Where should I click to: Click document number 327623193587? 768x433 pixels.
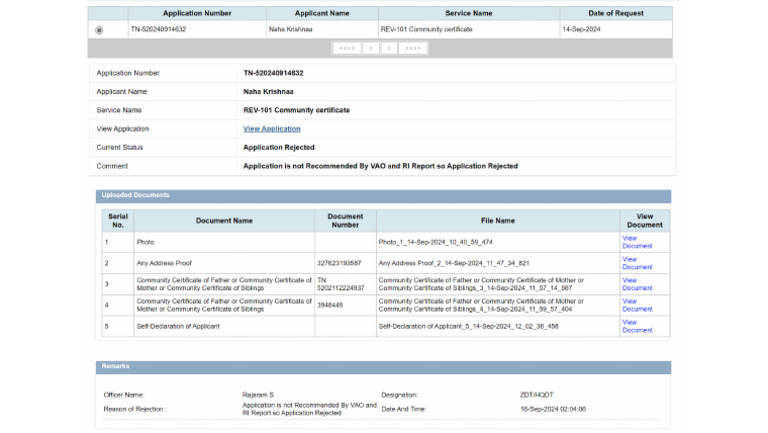point(339,263)
